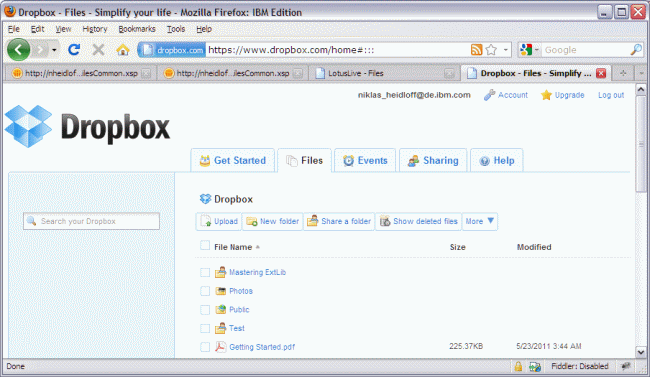The height and width of the screenshot is (377, 650).
Task: Close the LotusLive - Files tab
Action: coord(449,73)
